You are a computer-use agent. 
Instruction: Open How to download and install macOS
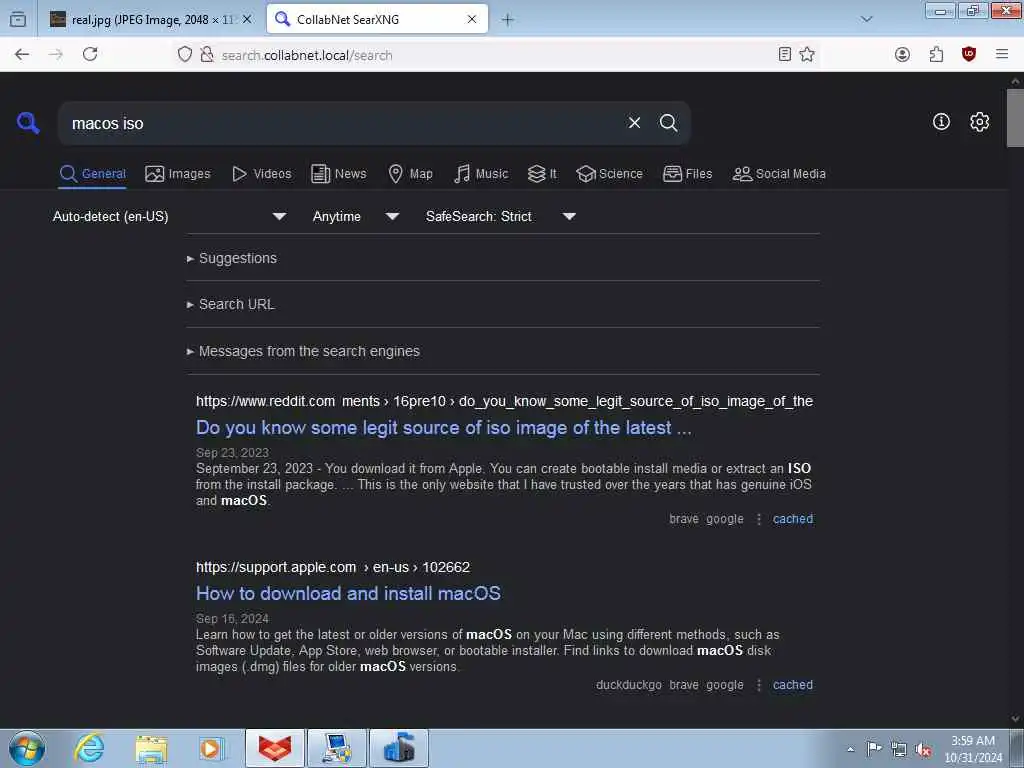tap(348, 594)
